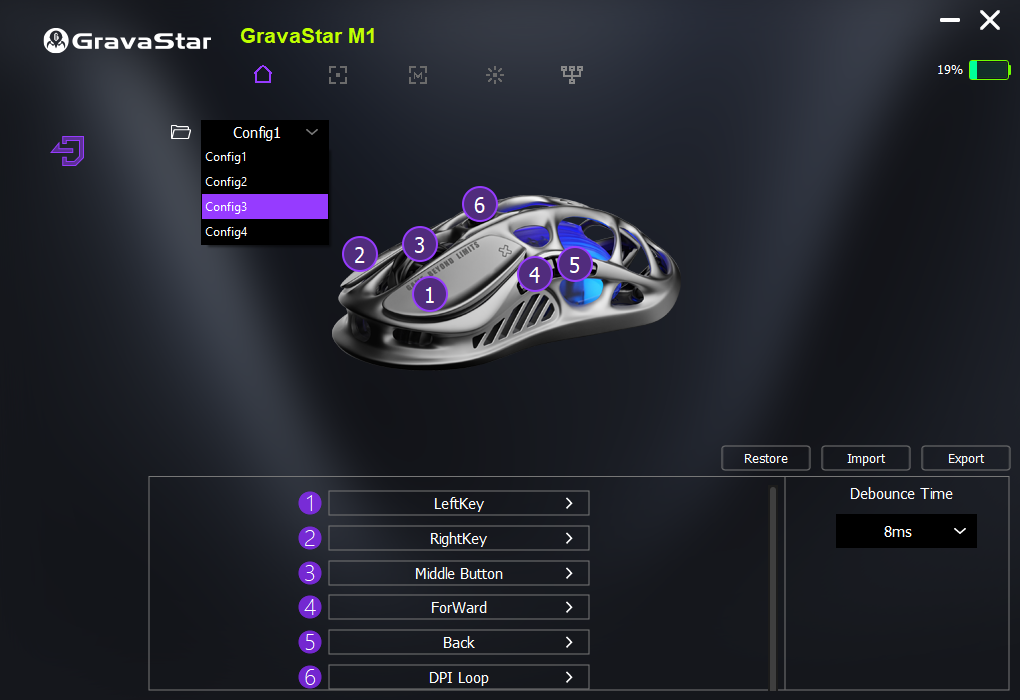
Task: Click number 4 badge in key list
Action: [310, 607]
